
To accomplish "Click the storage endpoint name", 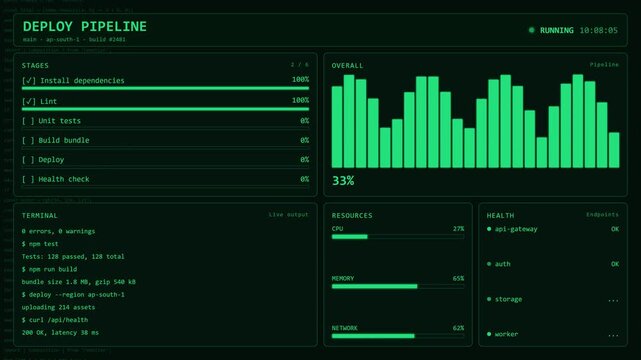I will (509, 299).
